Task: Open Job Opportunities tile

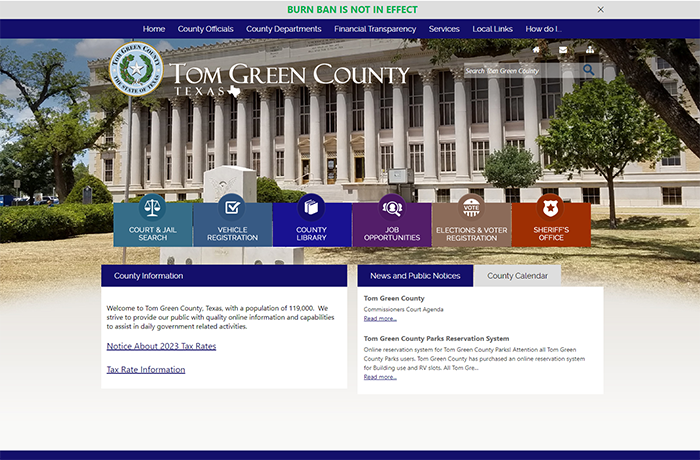Action: tap(392, 225)
